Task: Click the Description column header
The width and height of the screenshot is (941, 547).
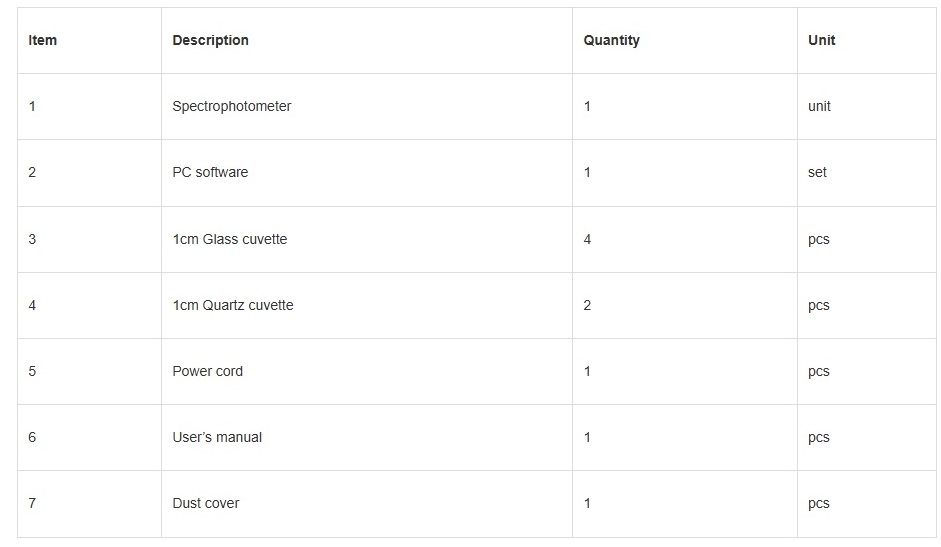Action: pos(210,41)
